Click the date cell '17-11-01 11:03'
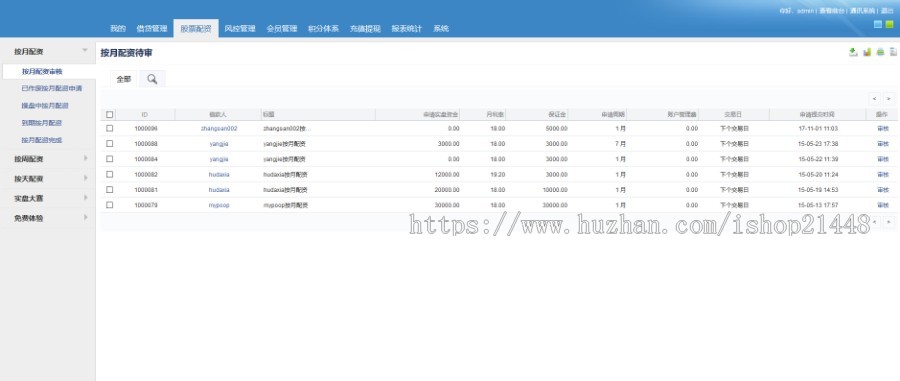The width and height of the screenshot is (900, 381). click(817, 129)
